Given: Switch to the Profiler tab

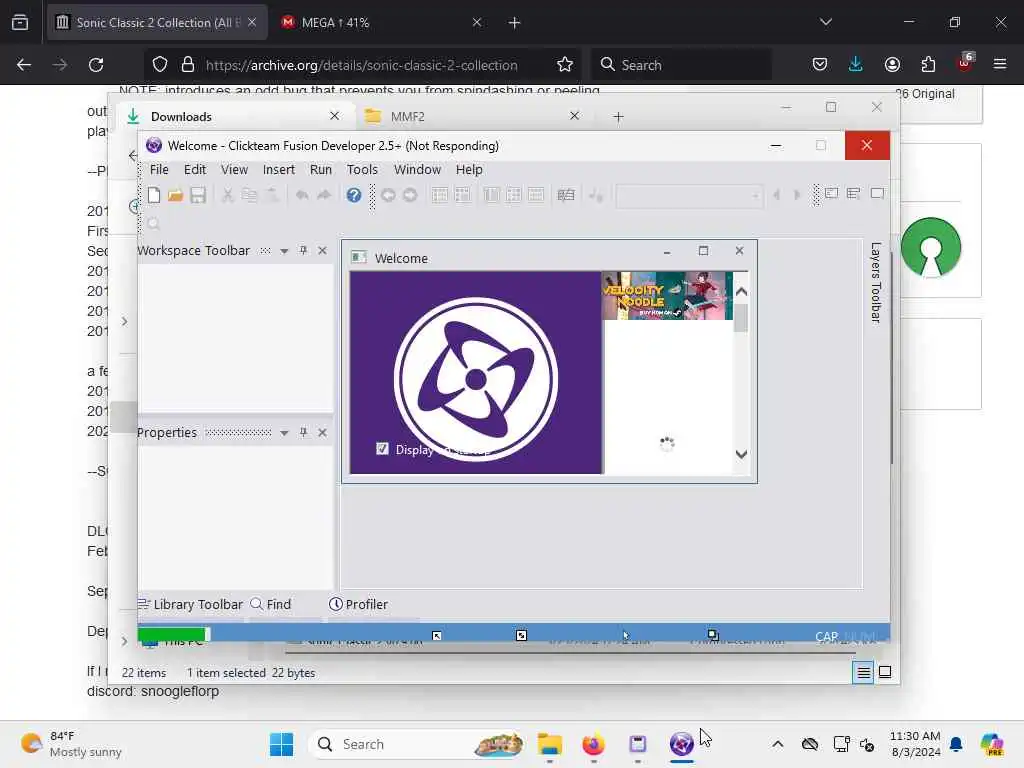Looking at the screenshot, I should click(358, 604).
